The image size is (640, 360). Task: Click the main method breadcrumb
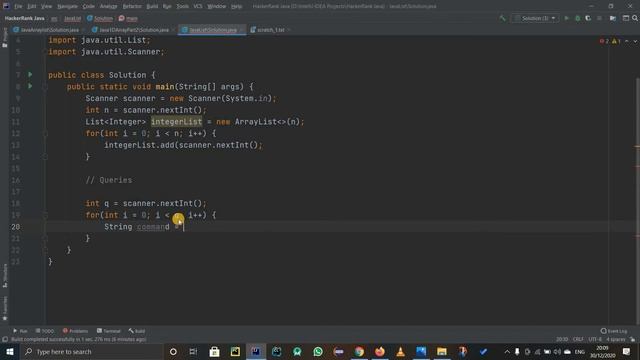[x=128, y=18]
